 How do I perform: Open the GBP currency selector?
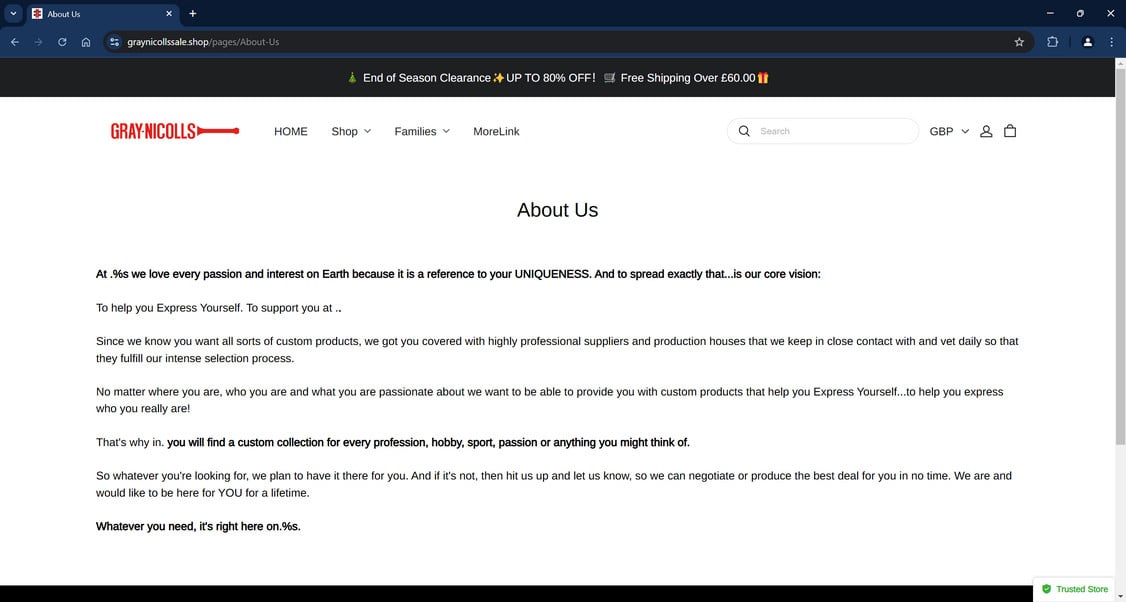point(949,131)
